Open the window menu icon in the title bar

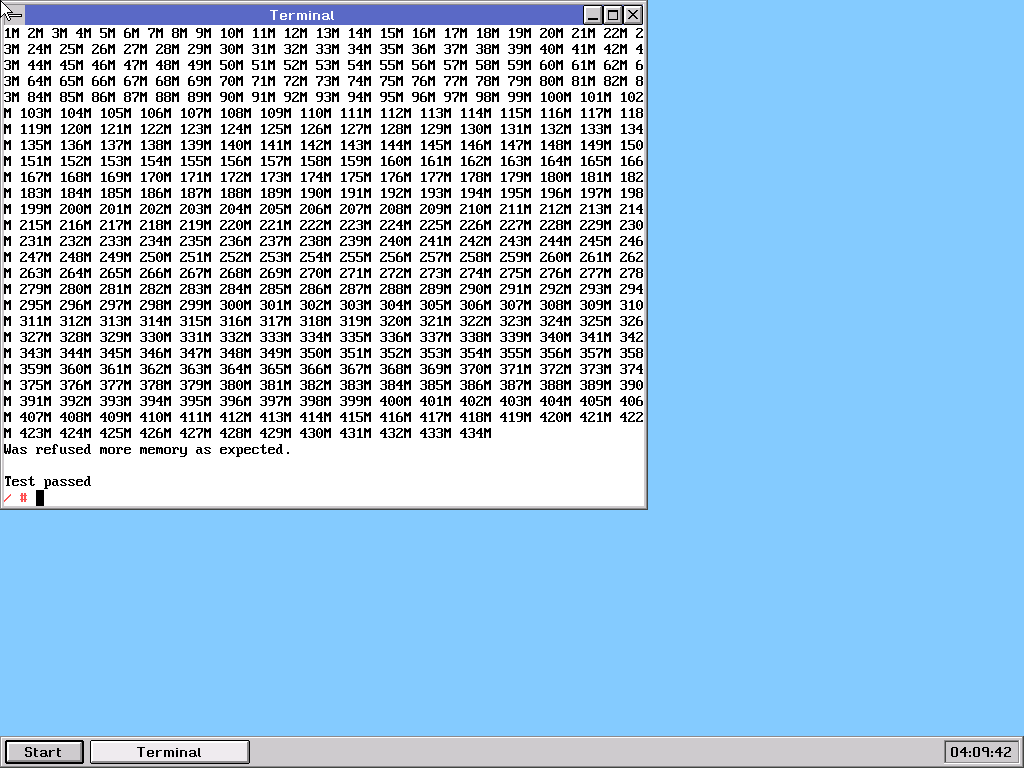[x=13, y=15]
